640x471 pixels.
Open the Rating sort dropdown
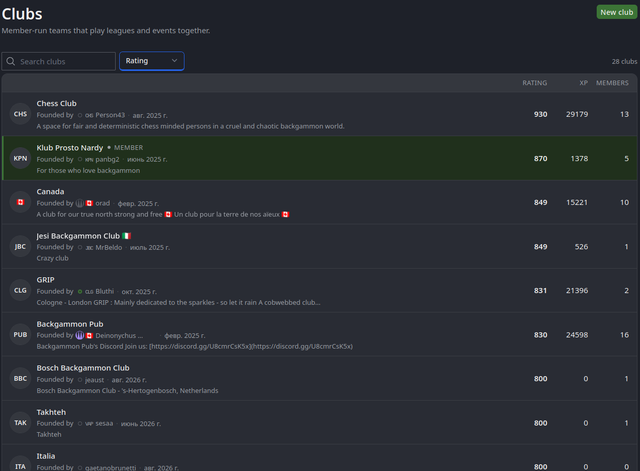pyautogui.click(x=151, y=61)
